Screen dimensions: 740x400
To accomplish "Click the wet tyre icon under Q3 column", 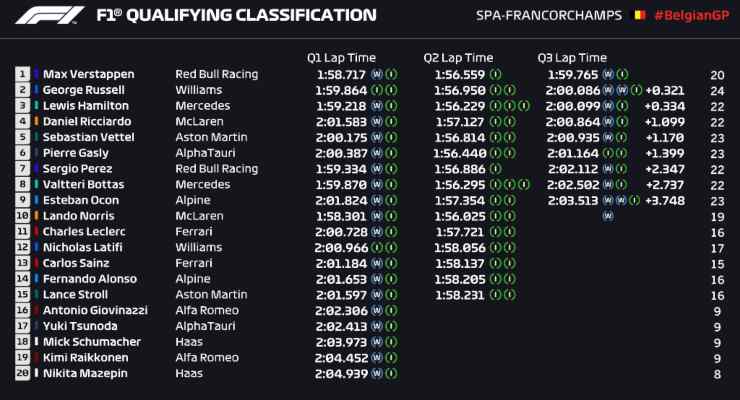I will 608,216.
